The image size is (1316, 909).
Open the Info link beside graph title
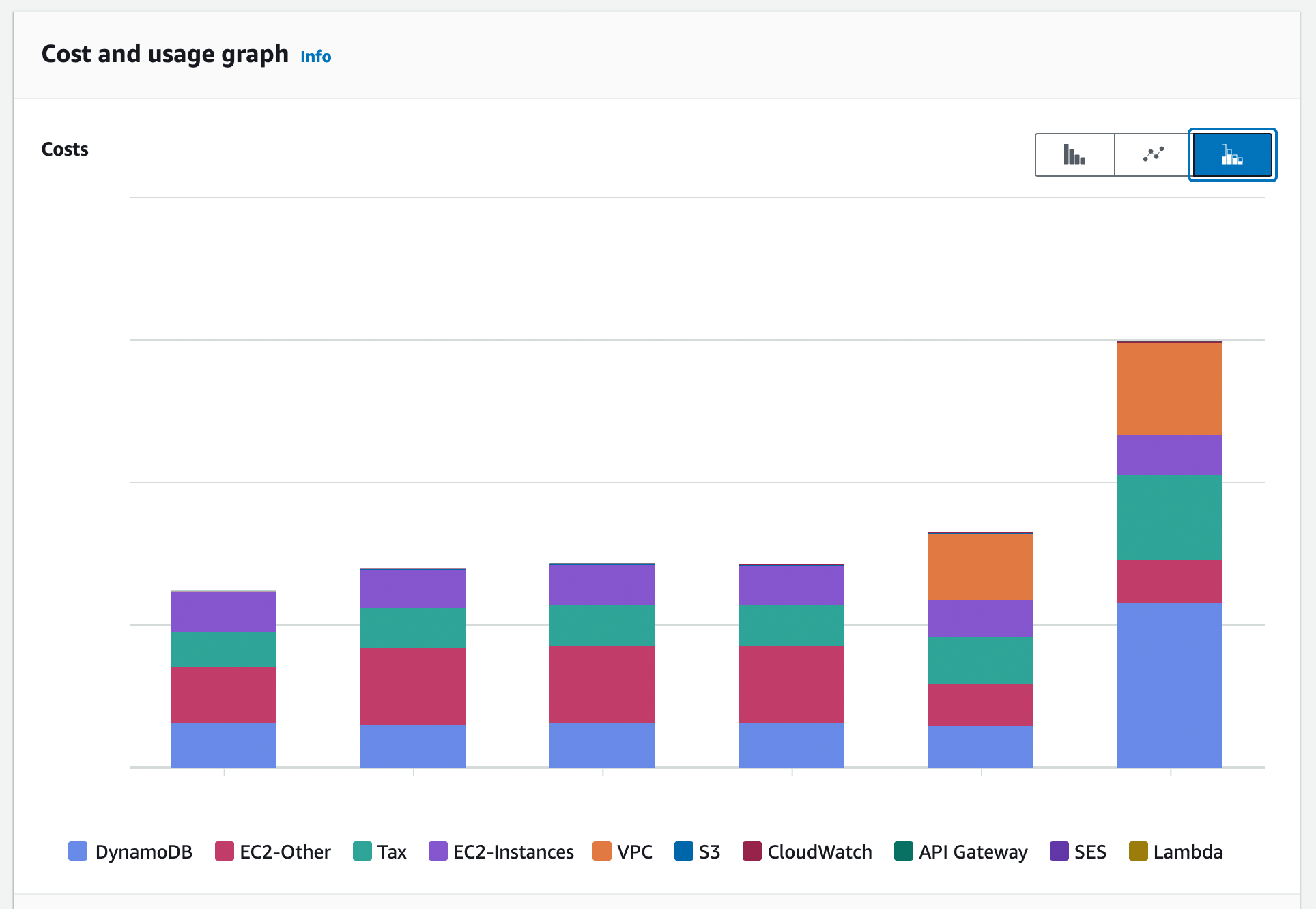pos(315,57)
